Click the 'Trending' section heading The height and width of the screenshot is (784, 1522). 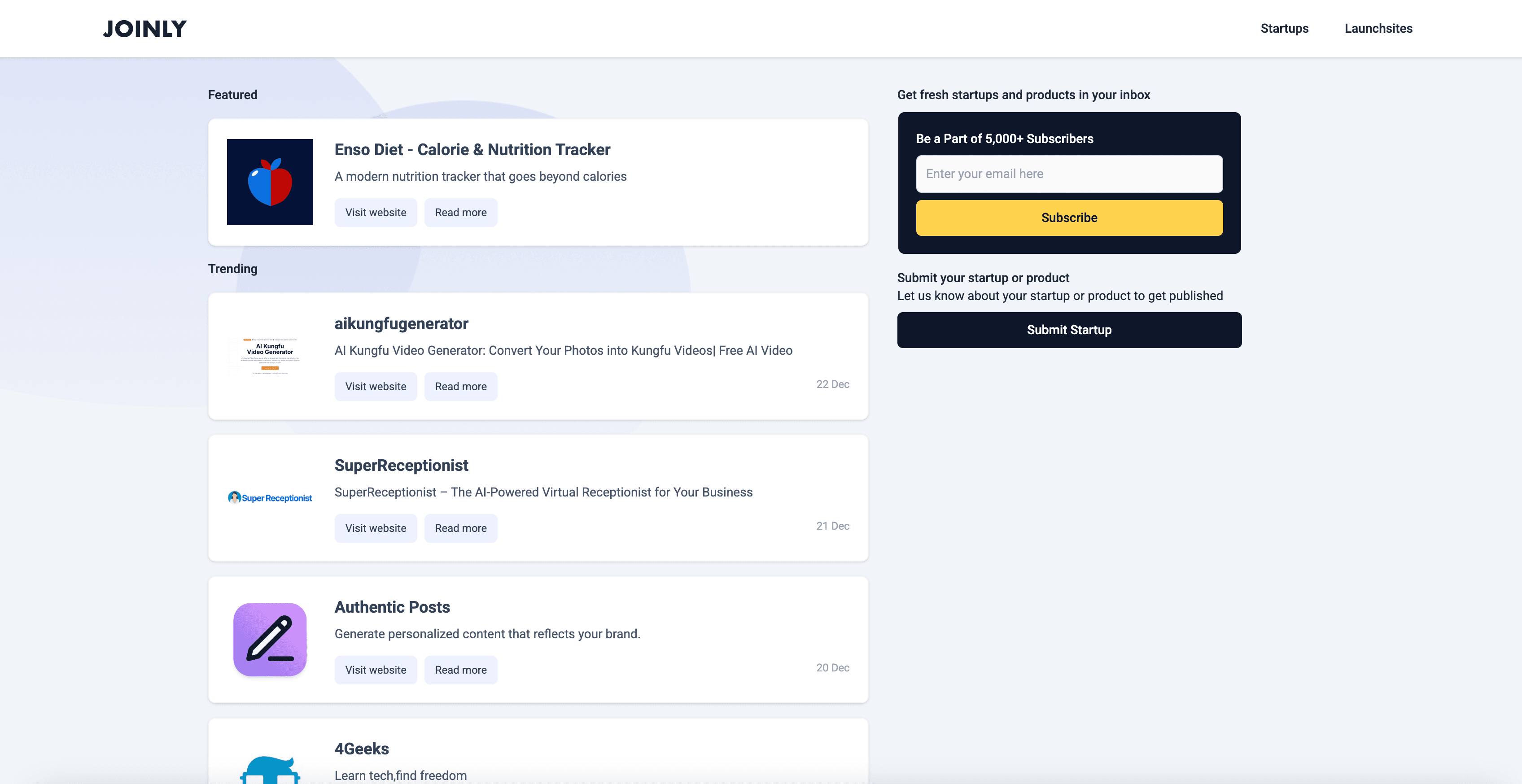coord(233,269)
